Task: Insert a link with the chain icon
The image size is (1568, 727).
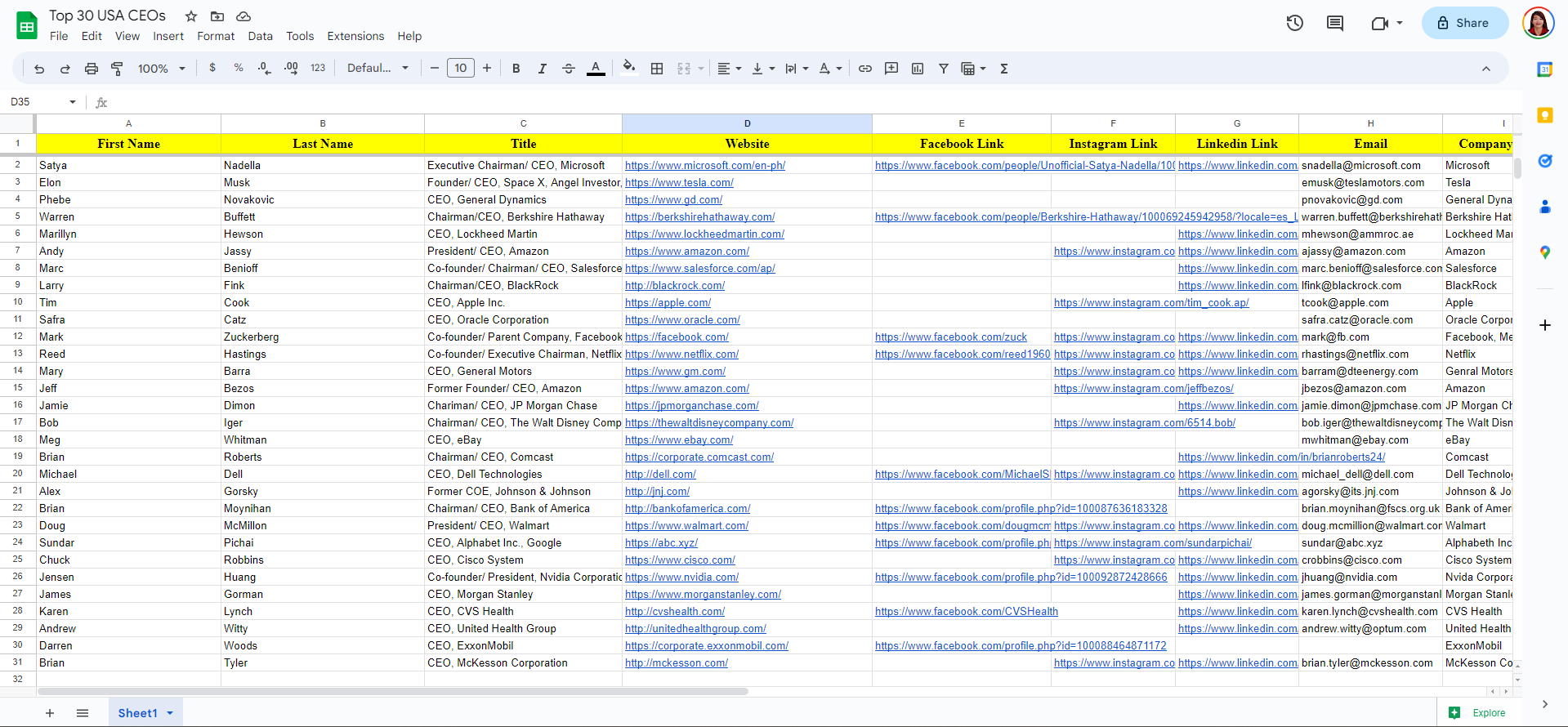Action: pos(865,69)
